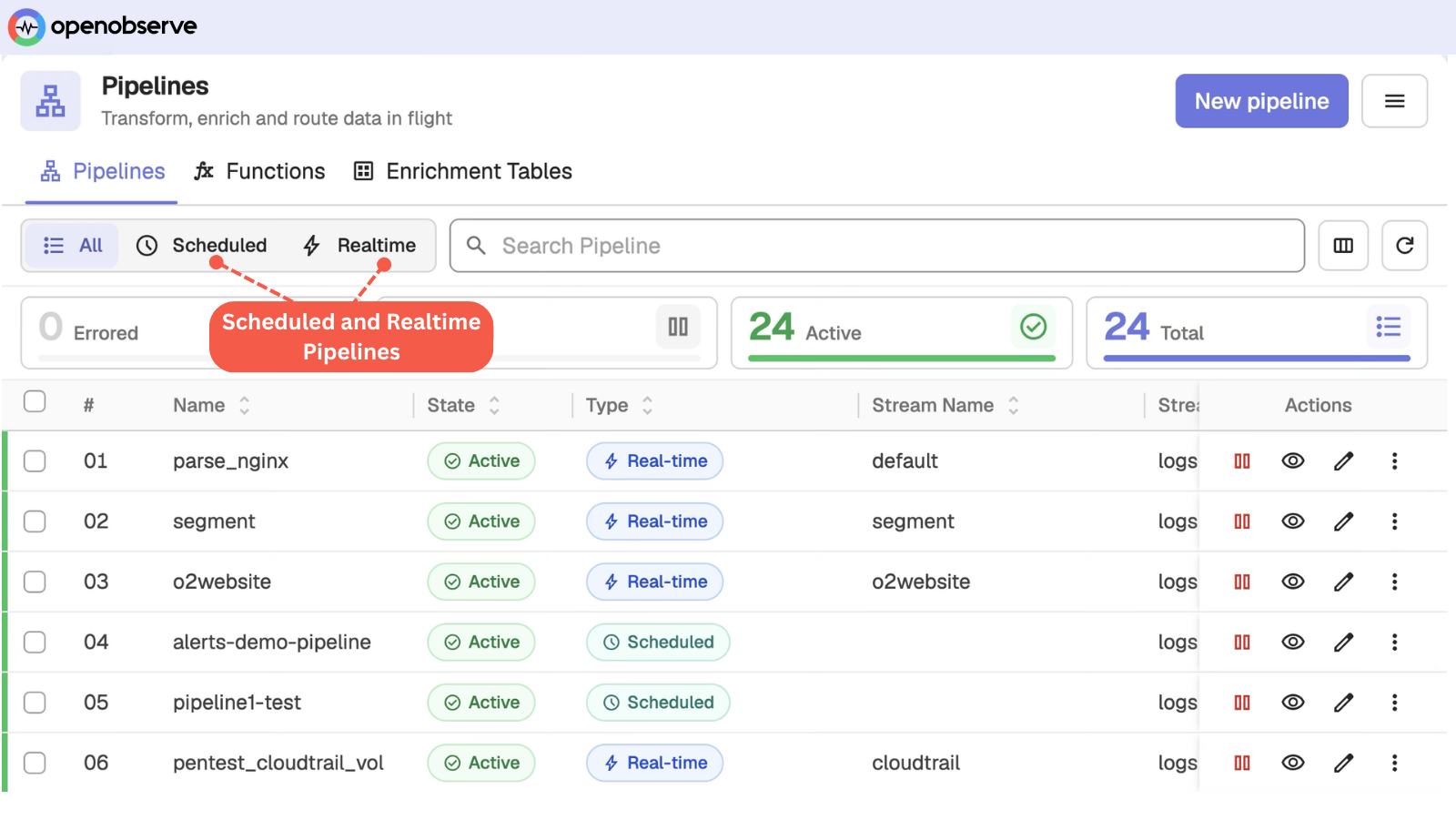1456x830 pixels.
Task: Open more actions for o2website
Action: tap(1394, 582)
